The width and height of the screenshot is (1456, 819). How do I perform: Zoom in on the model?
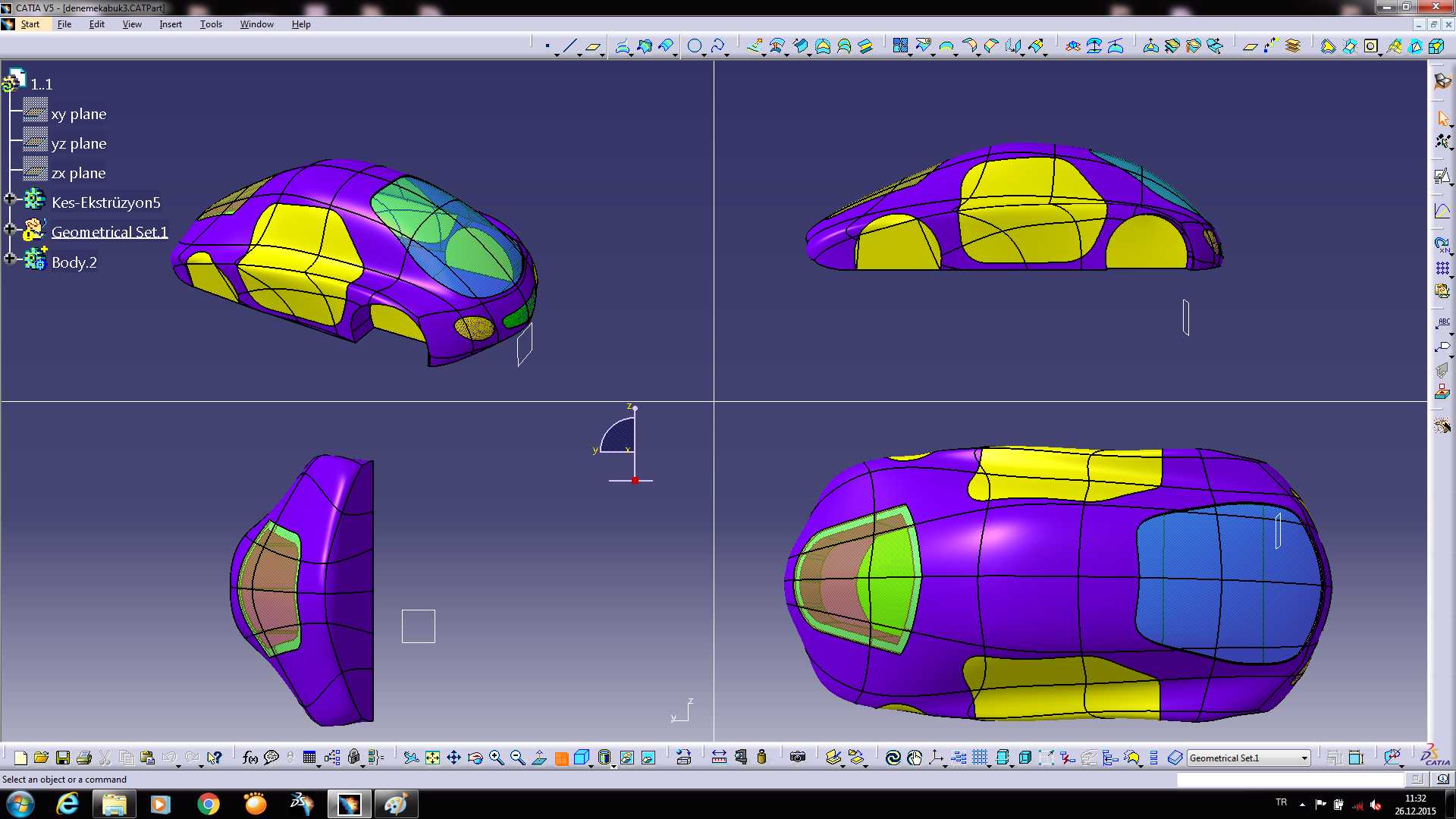pos(497,758)
